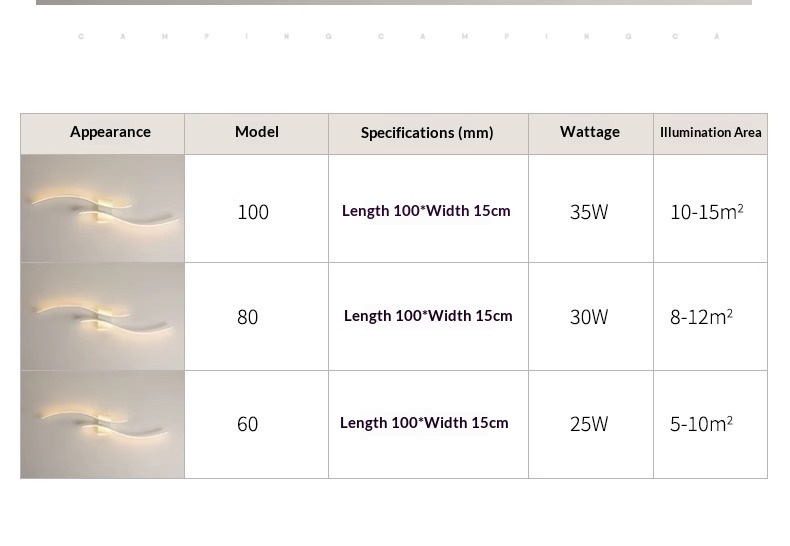Click the specifications text in model 60 row
This screenshot has height=546, width=790.
424,423
